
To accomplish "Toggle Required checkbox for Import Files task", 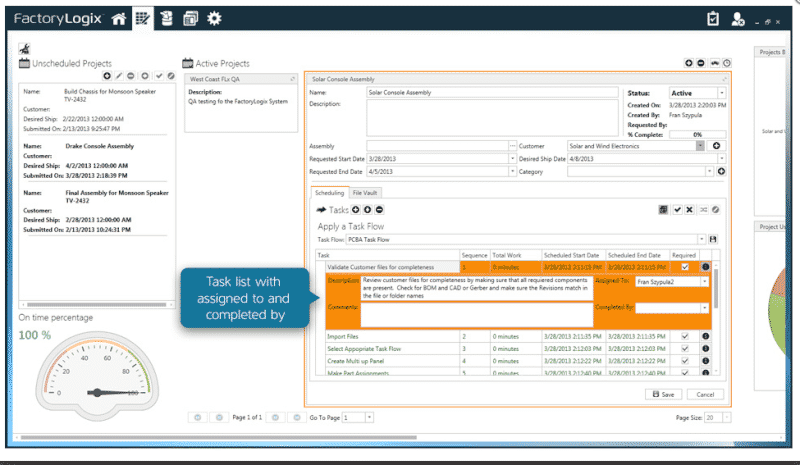I will click(685, 337).
